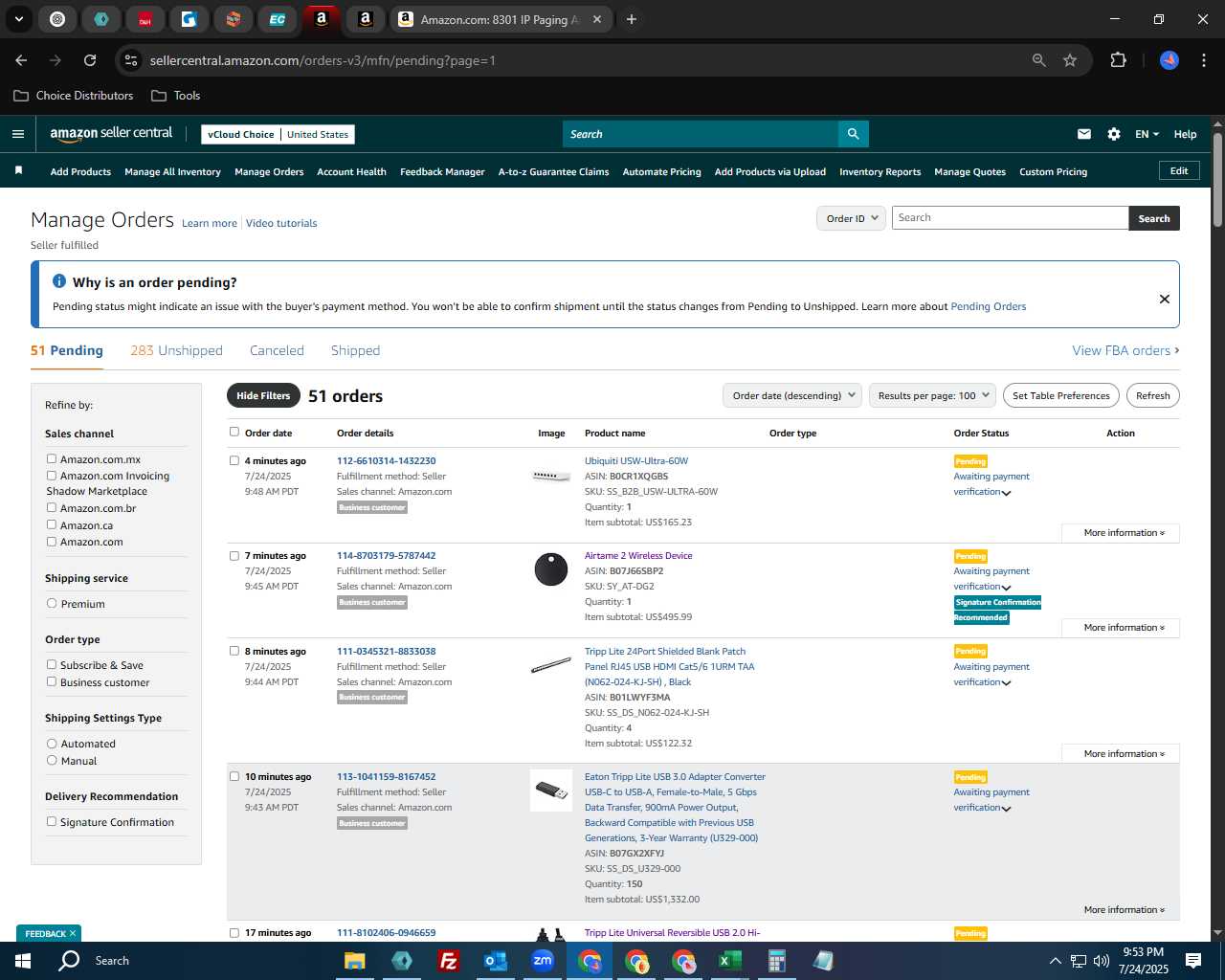Click the Windows Start button
Image resolution: width=1225 pixels, height=980 pixels.
tap(23, 961)
